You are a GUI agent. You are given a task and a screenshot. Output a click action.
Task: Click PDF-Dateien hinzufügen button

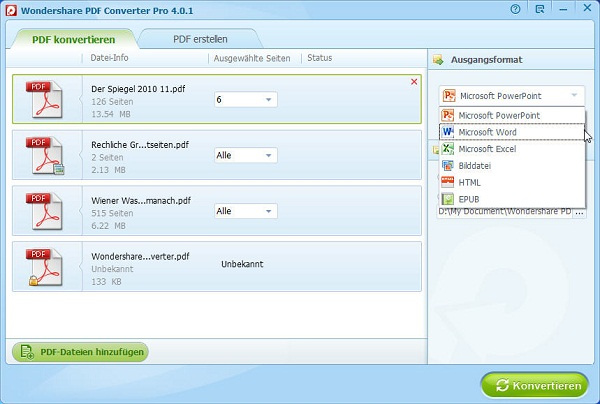coord(80,352)
